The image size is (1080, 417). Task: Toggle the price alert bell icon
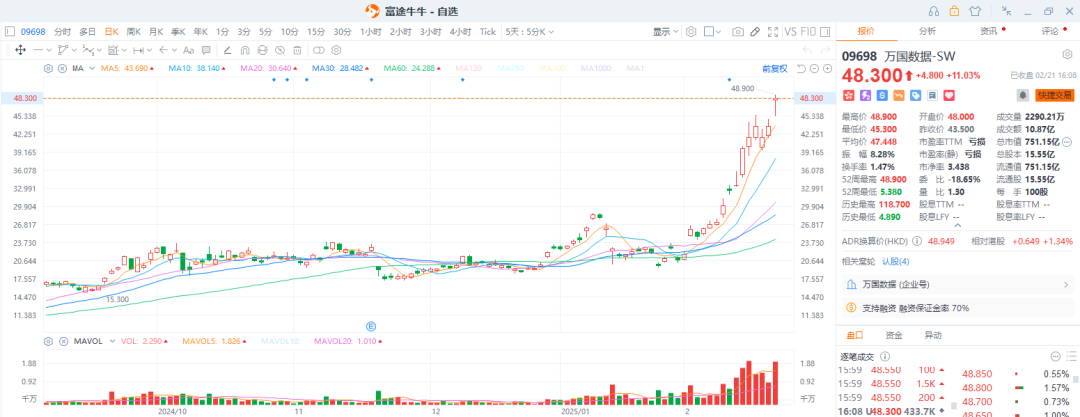pyautogui.click(x=1024, y=94)
